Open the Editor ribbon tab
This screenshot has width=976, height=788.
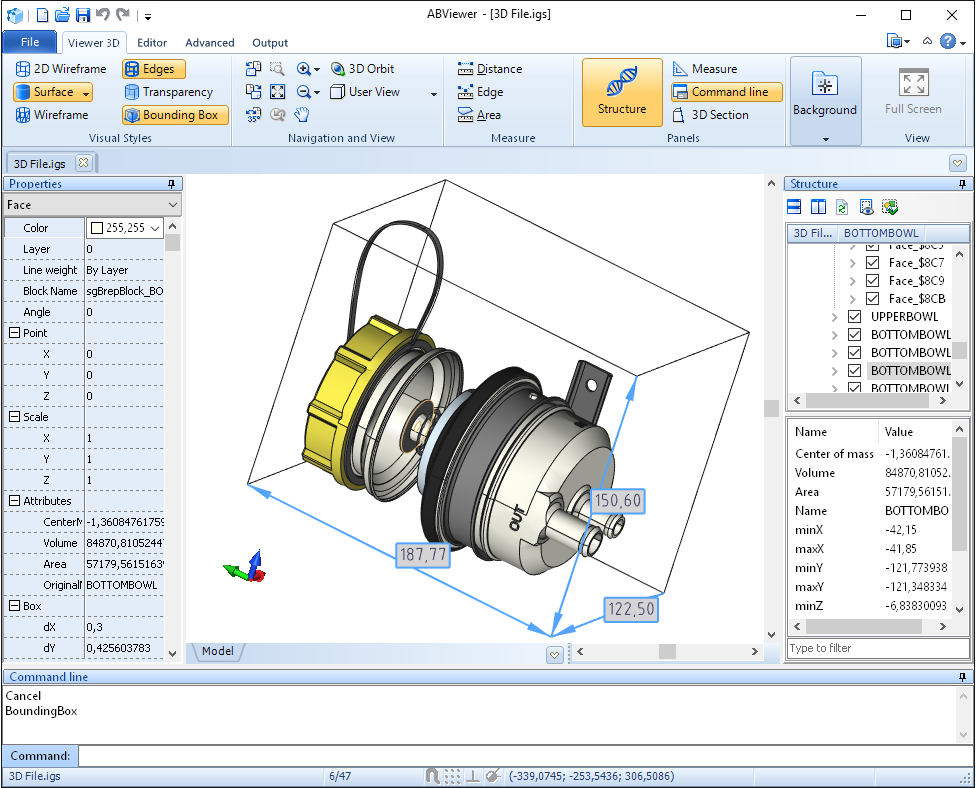(152, 43)
